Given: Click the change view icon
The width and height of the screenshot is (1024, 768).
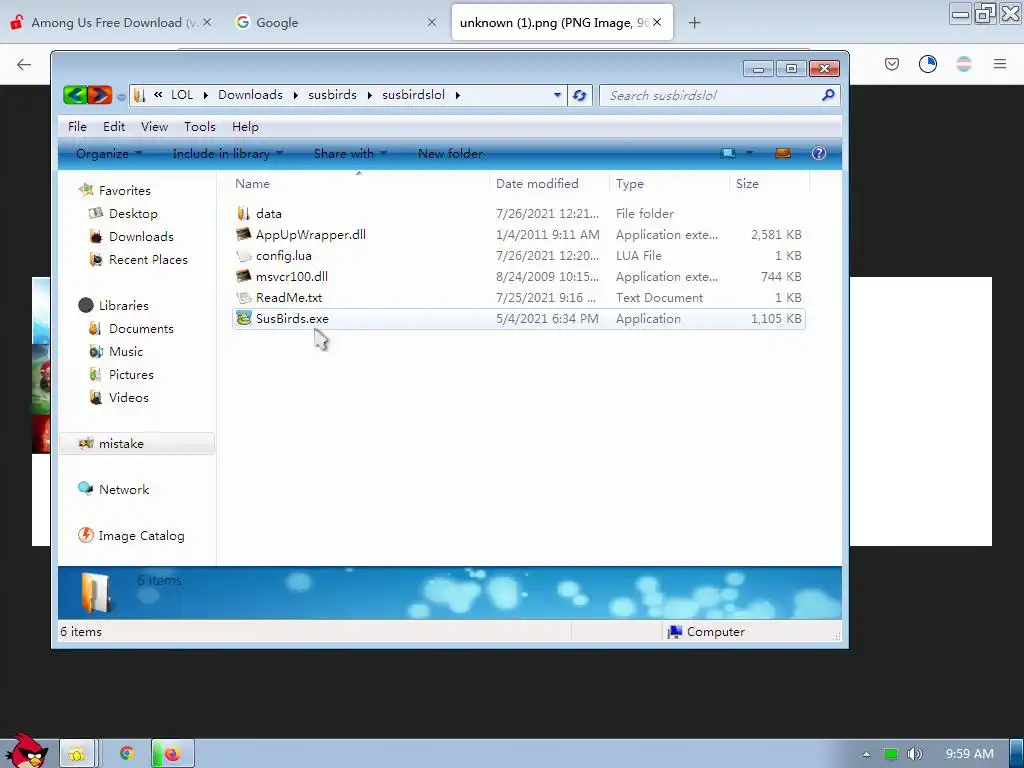Looking at the screenshot, I should click(728, 153).
